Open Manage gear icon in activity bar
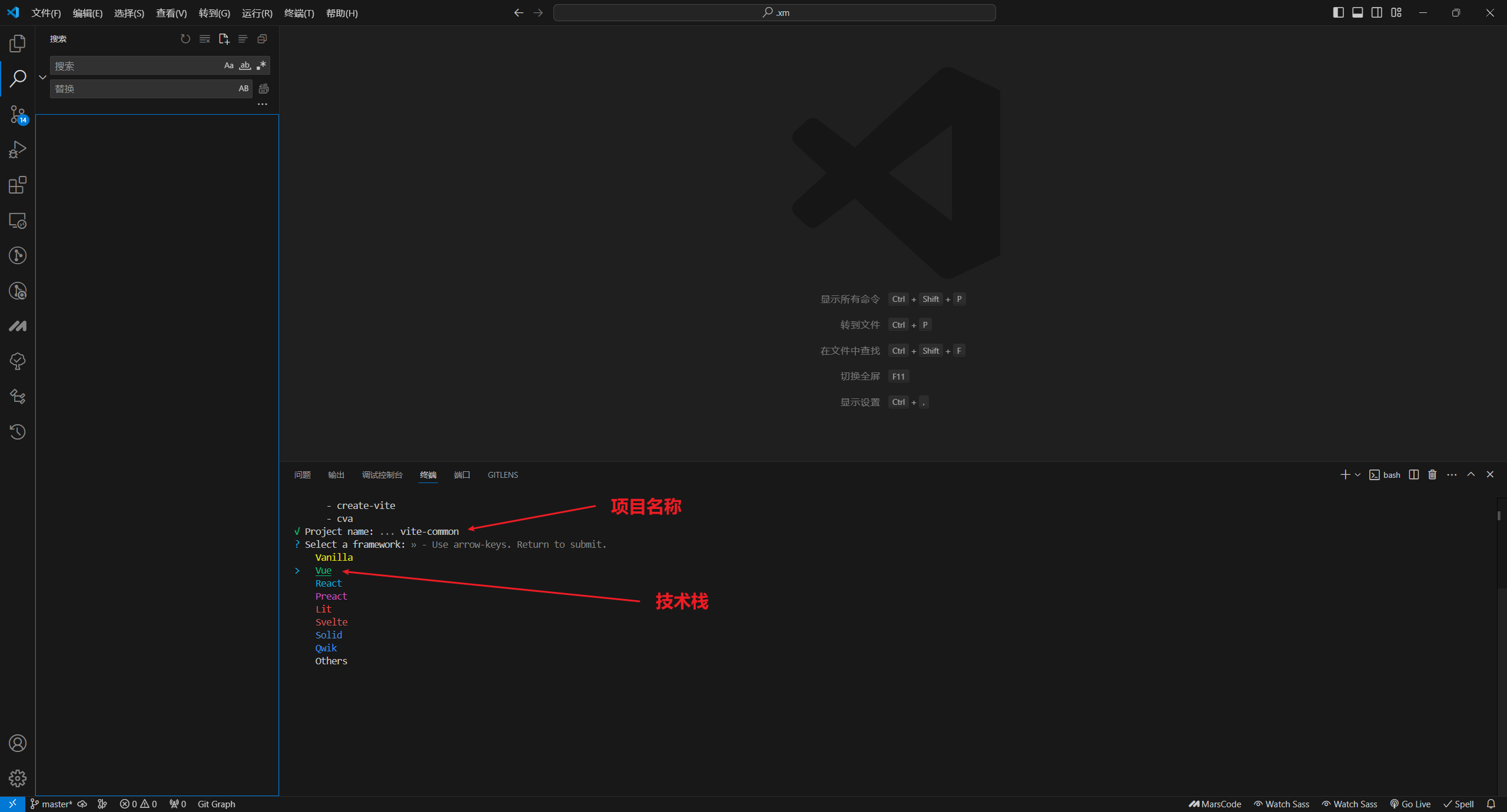Viewport: 1507px width, 812px height. click(18, 778)
